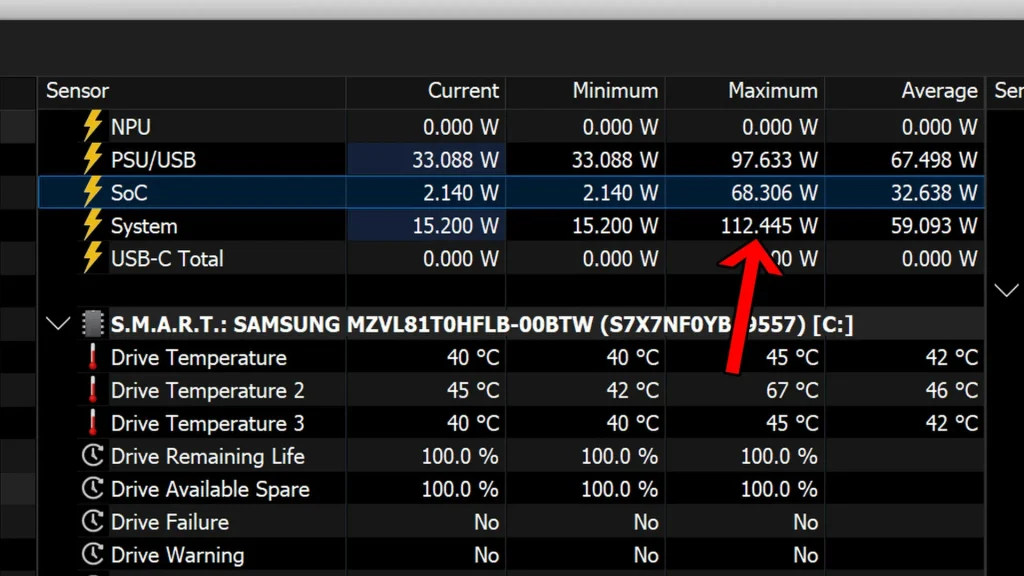The height and width of the screenshot is (576, 1024).
Task: Click the SoC average value 32.638 W
Action: coord(934,193)
